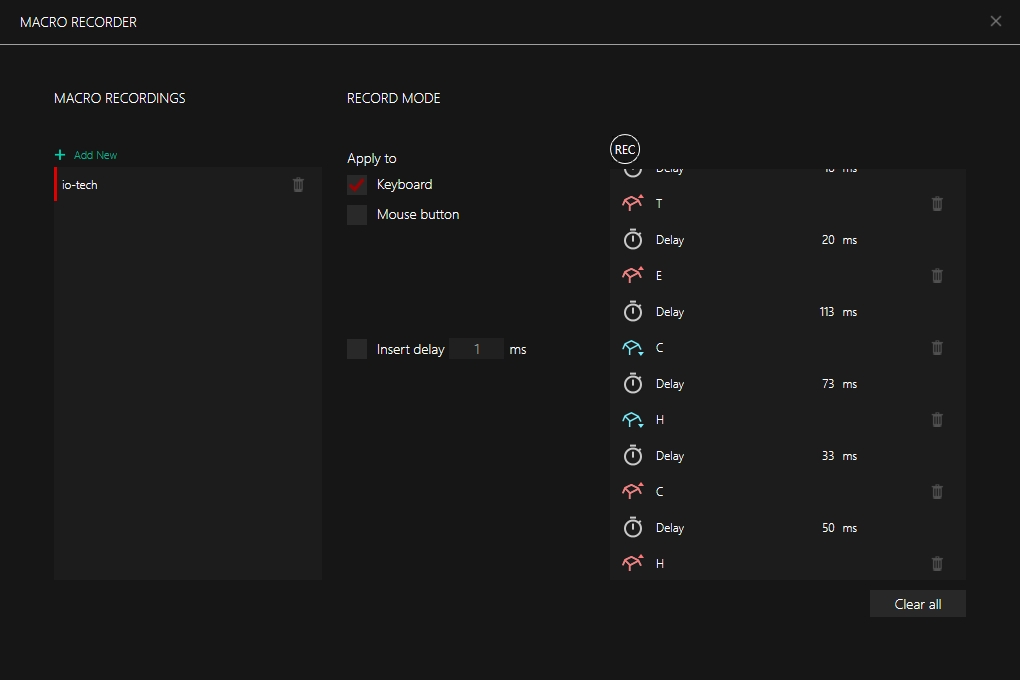1020x680 pixels.
Task: Delete the blue key-press C step
Action: tap(937, 347)
